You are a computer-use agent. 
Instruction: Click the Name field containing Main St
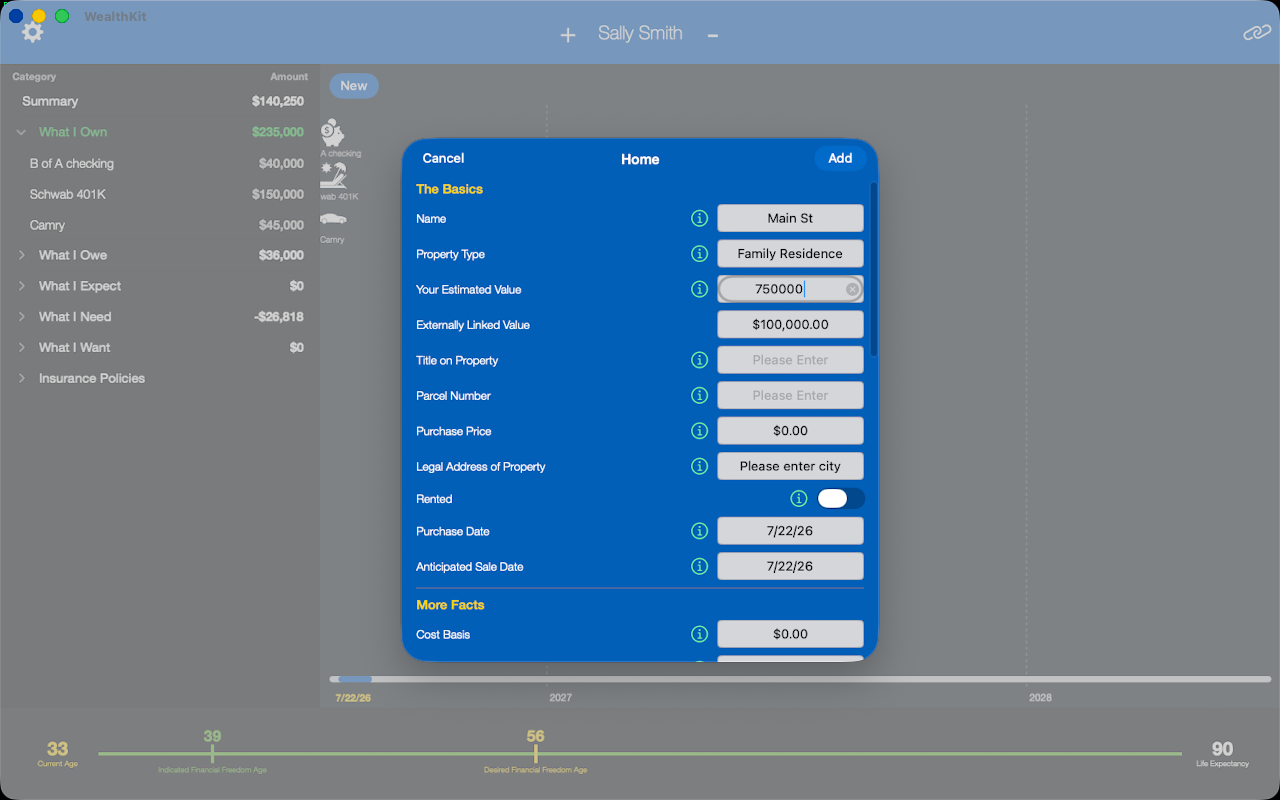click(x=790, y=218)
